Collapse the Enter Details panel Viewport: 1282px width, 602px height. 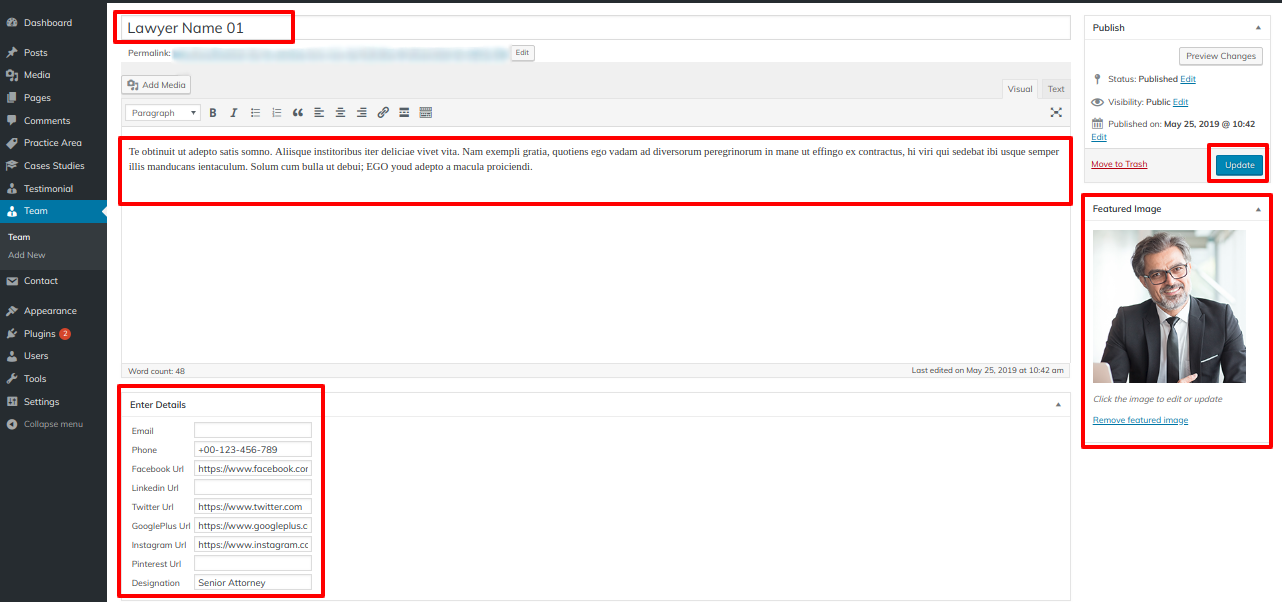[1058, 405]
